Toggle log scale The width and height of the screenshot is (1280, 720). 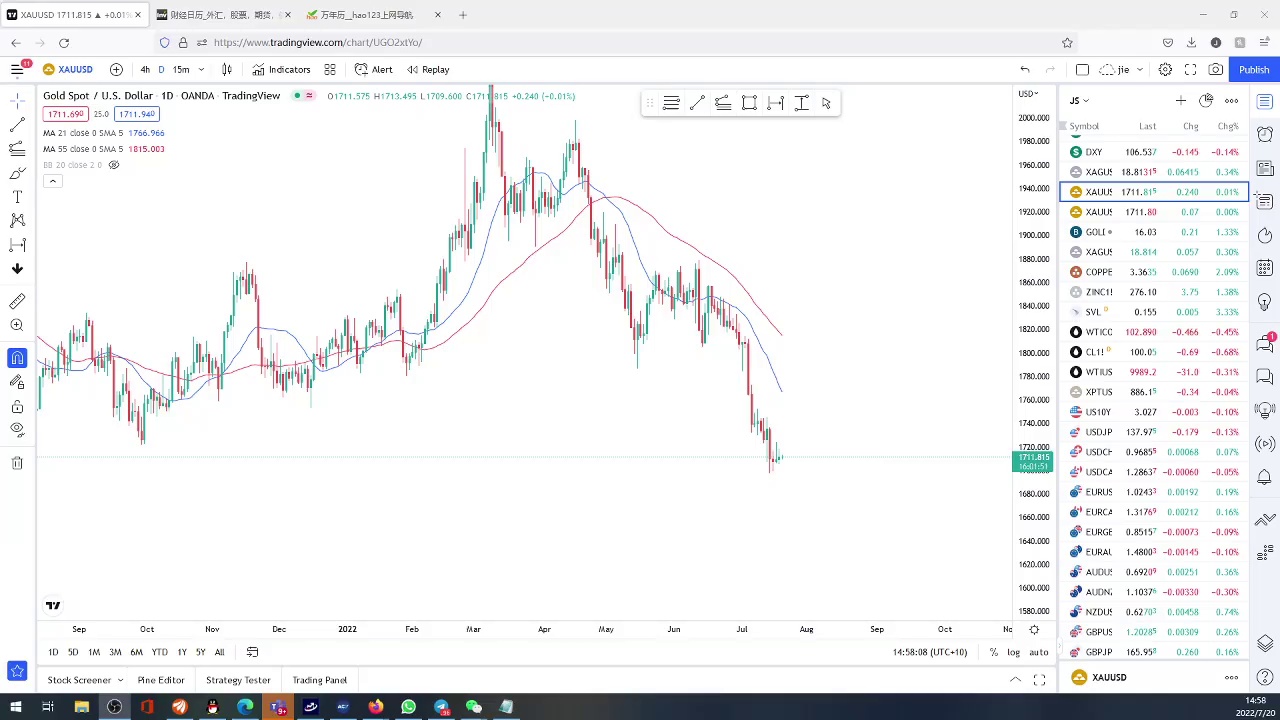1014,652
